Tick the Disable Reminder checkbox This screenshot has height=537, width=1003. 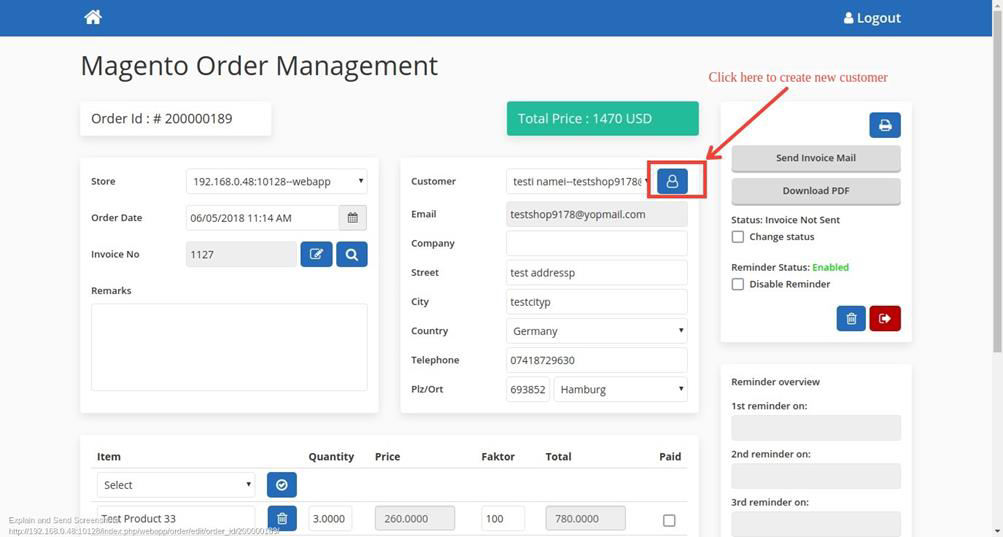(x=738, y=284)
